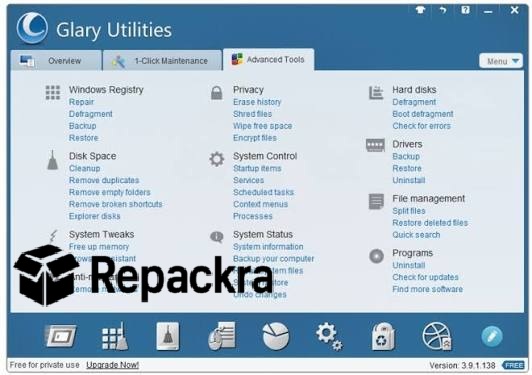532x375 pixels.
Task: Click the Windows Registry grid icon
Action: 53,92
